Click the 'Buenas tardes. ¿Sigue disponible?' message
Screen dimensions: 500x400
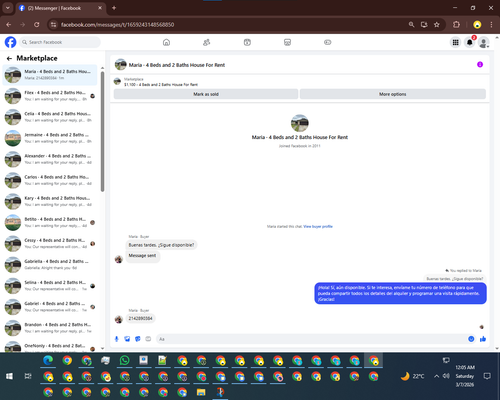click(161, 245)
